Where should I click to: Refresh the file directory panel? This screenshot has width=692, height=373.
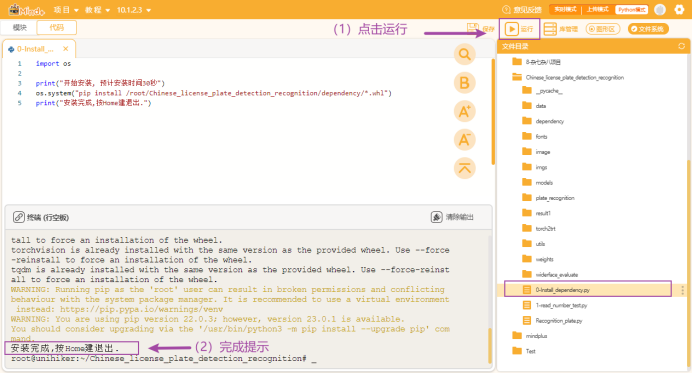(681, 46)
